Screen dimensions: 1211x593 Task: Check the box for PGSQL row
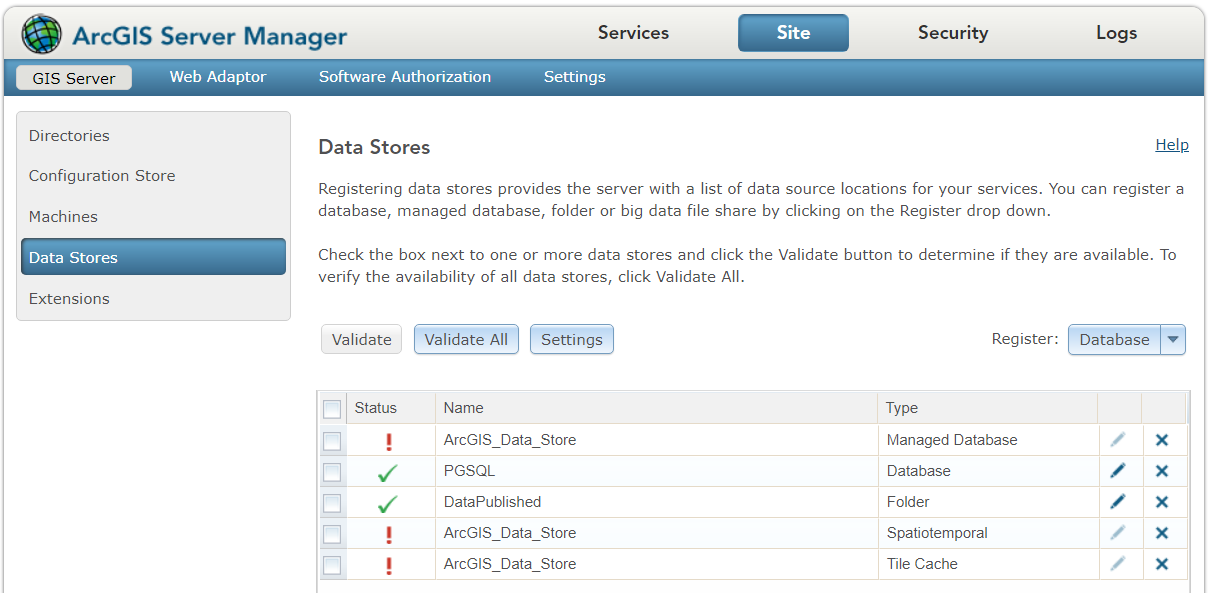[332, 471]
